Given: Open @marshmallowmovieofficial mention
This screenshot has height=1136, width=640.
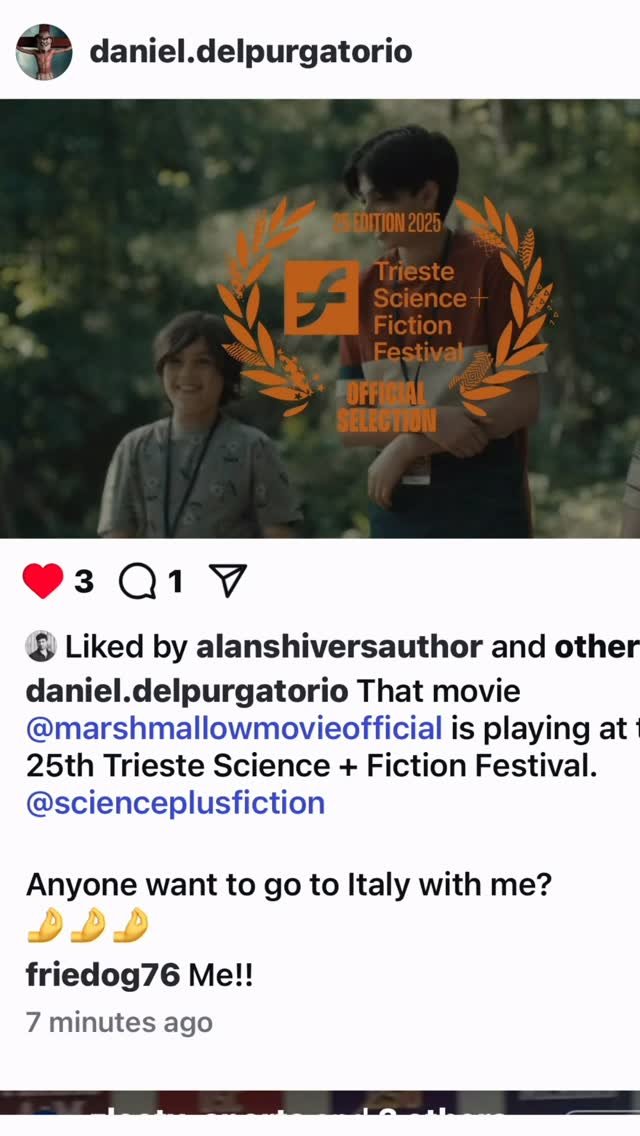Looking at the screenshot, I should tap(233, 727).
